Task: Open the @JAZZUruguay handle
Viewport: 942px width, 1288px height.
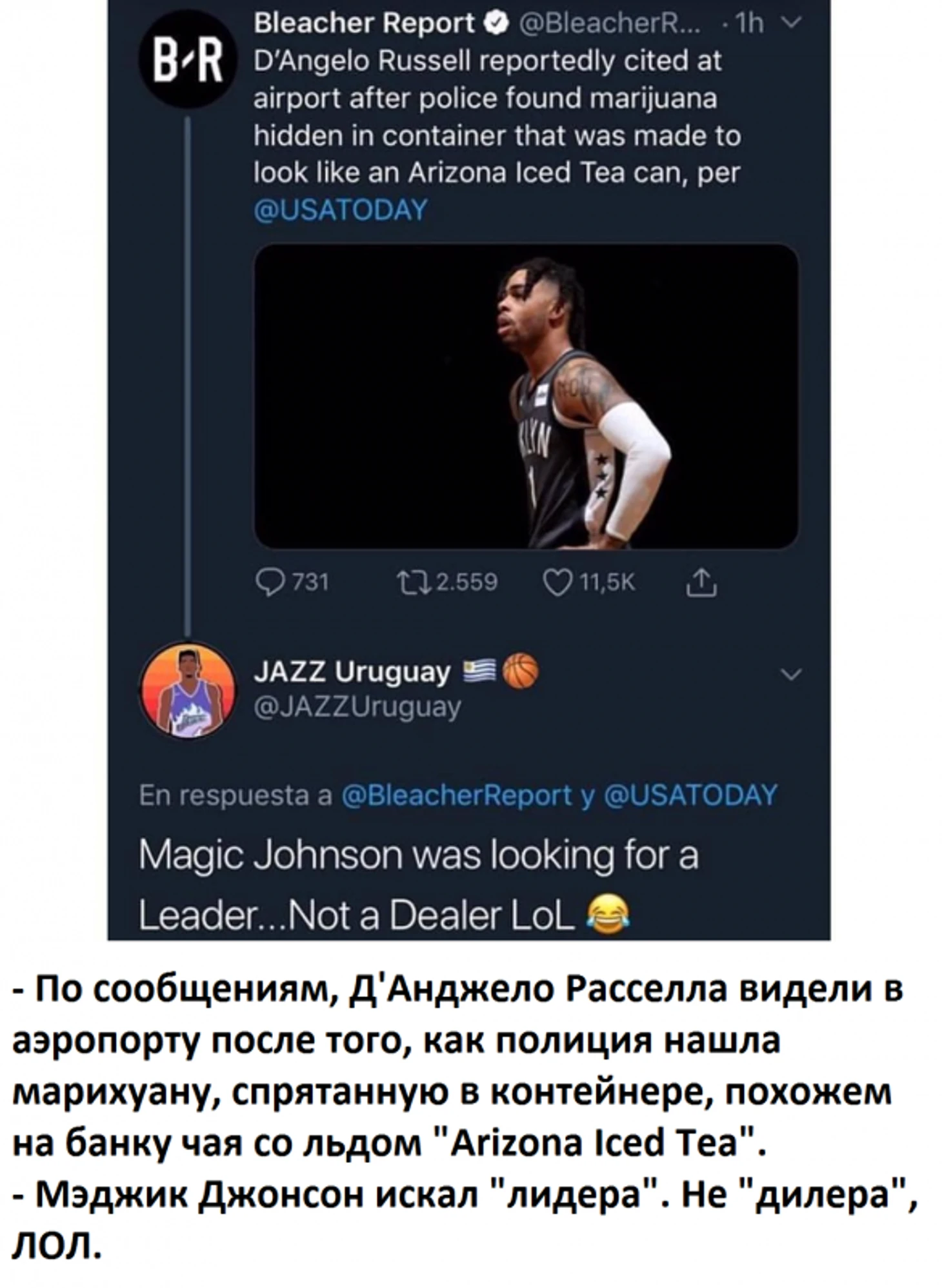Action: 357,708
